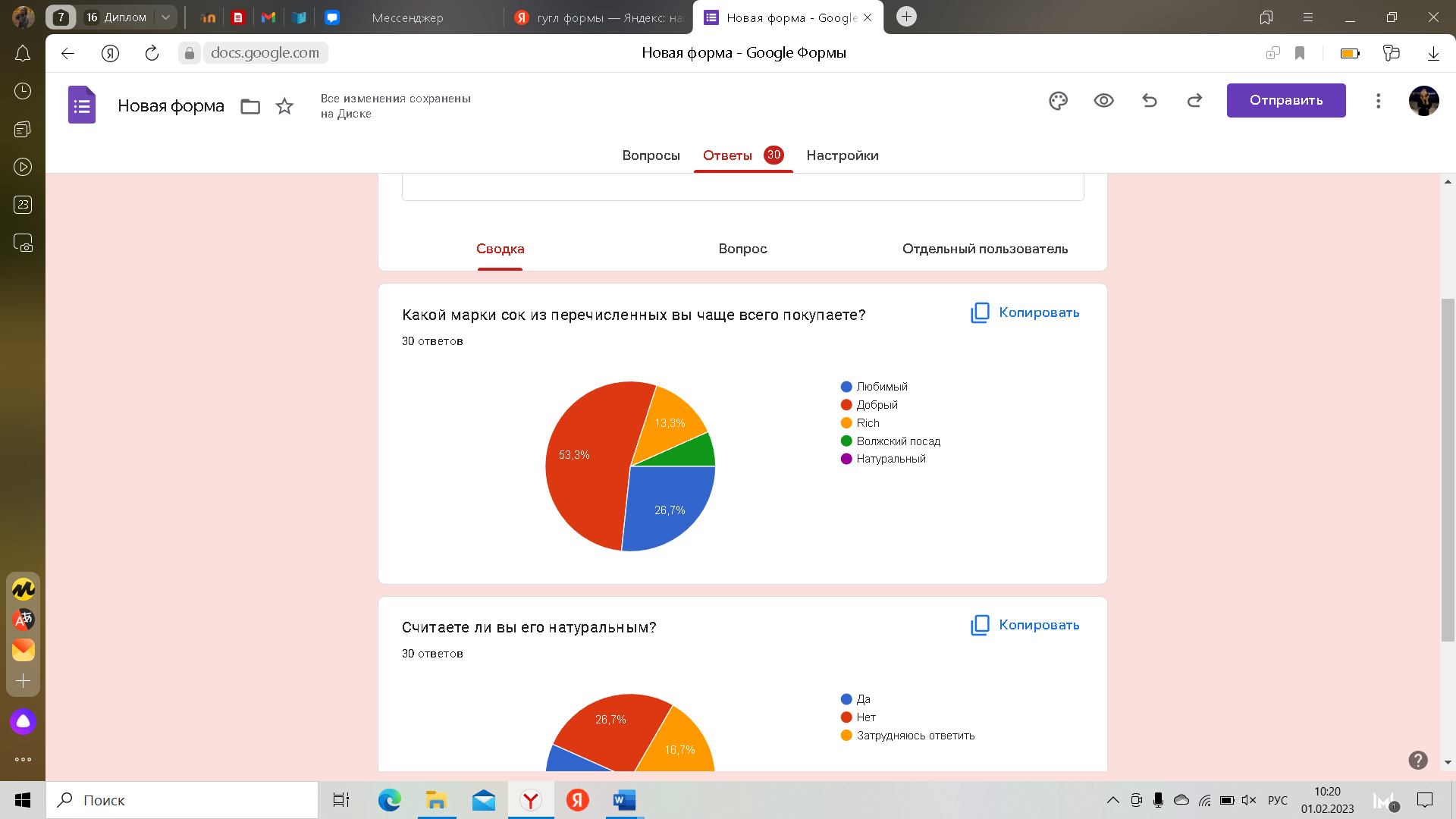The height and width of the screenshot is (819, 1456).
Task: Click the Отправить button
Action: pos(1286,100)
